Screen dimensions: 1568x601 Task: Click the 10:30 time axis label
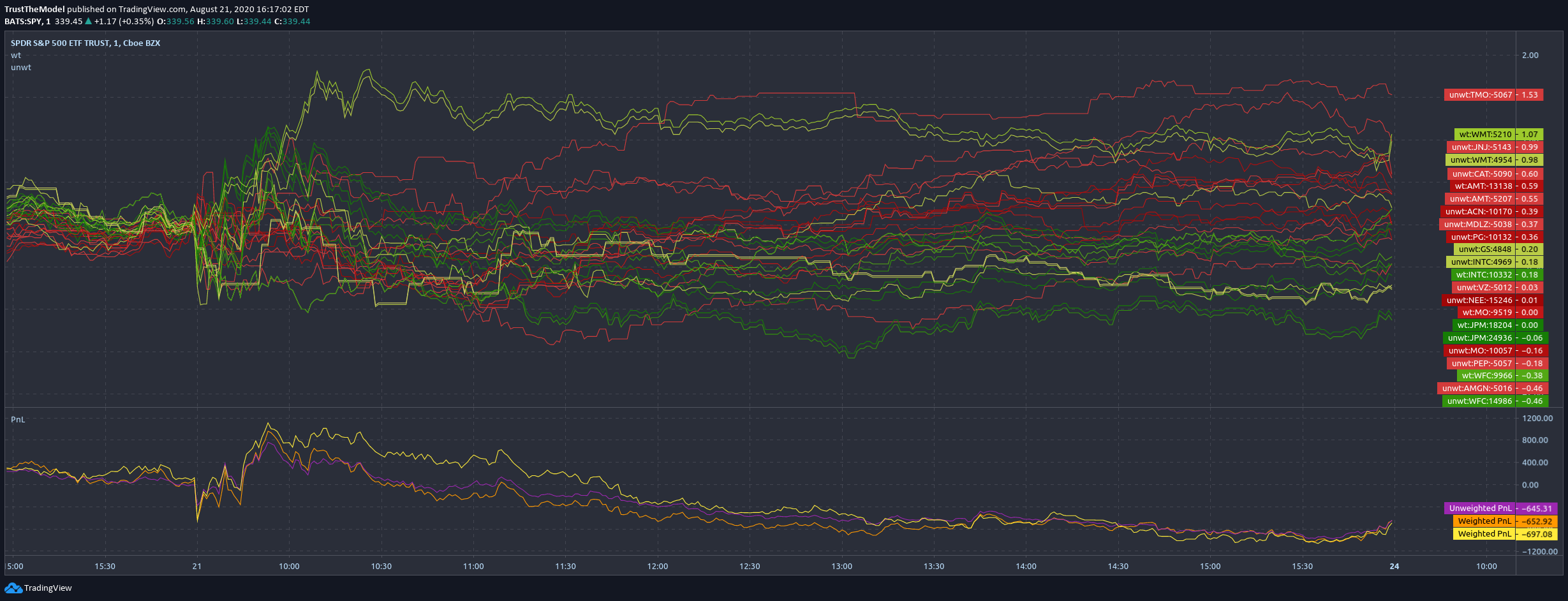381,567
